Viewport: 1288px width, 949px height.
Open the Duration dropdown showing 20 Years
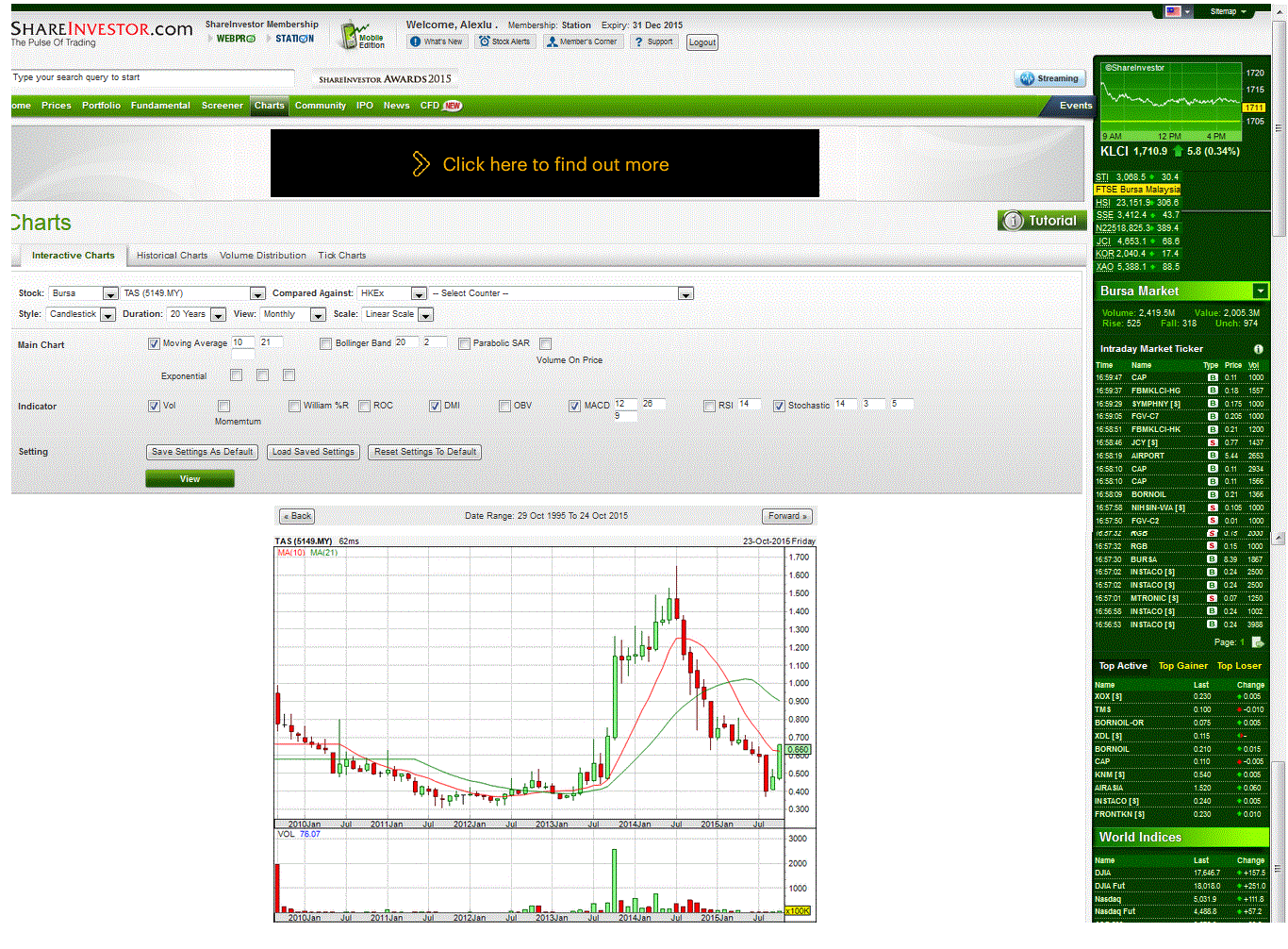coord(218,314)
